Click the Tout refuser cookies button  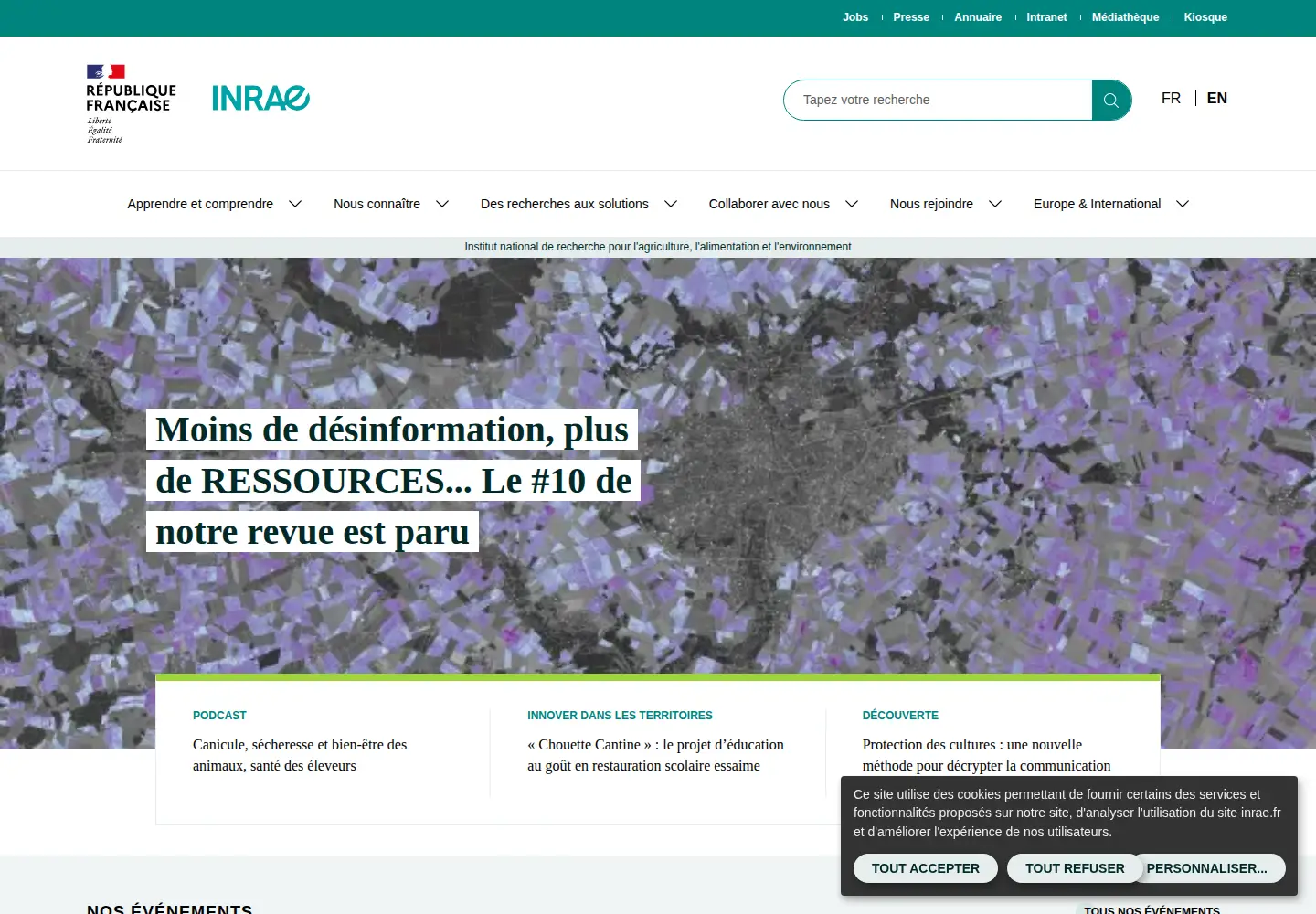click(x=1075, y=868)
